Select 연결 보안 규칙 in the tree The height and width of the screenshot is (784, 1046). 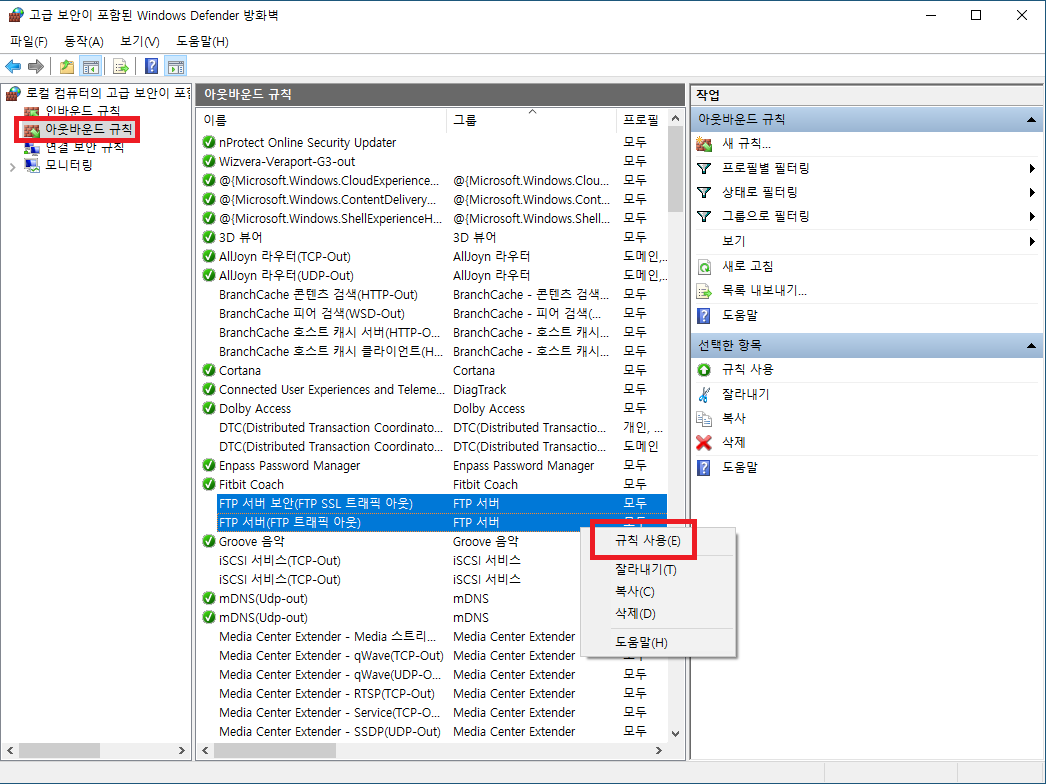point(84,147)
